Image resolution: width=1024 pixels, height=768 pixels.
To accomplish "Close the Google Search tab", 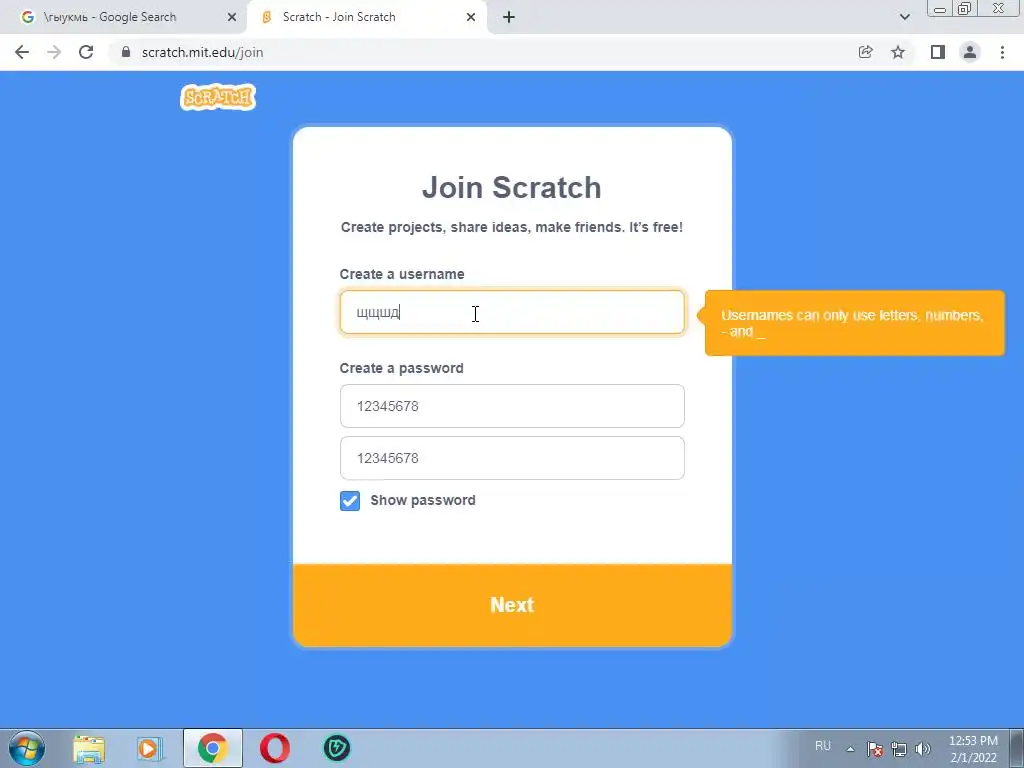I will (x=232, y=17).
